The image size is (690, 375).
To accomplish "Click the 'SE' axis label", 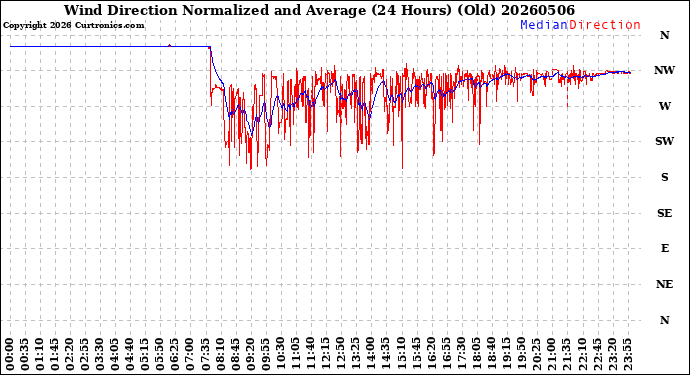I will pyautogui.click(x=664, y=213).
